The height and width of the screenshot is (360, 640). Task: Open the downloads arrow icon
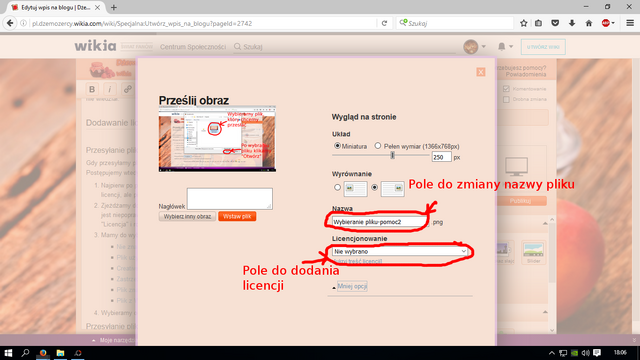click(x=572, y=23)
